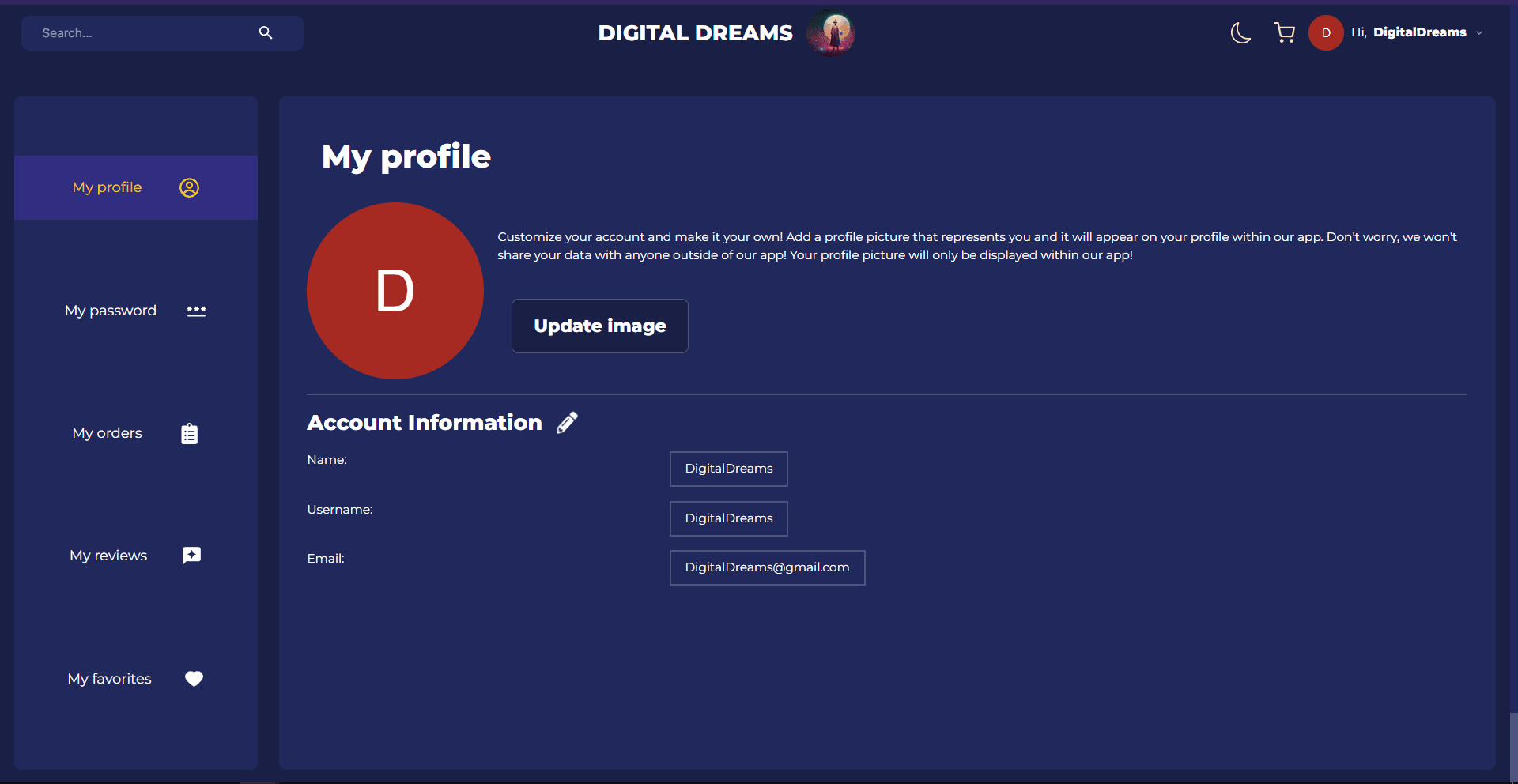The height and width of the screenshot is (784, 1518).
Task: Open the shopping cart
Action: point(1284,32)
